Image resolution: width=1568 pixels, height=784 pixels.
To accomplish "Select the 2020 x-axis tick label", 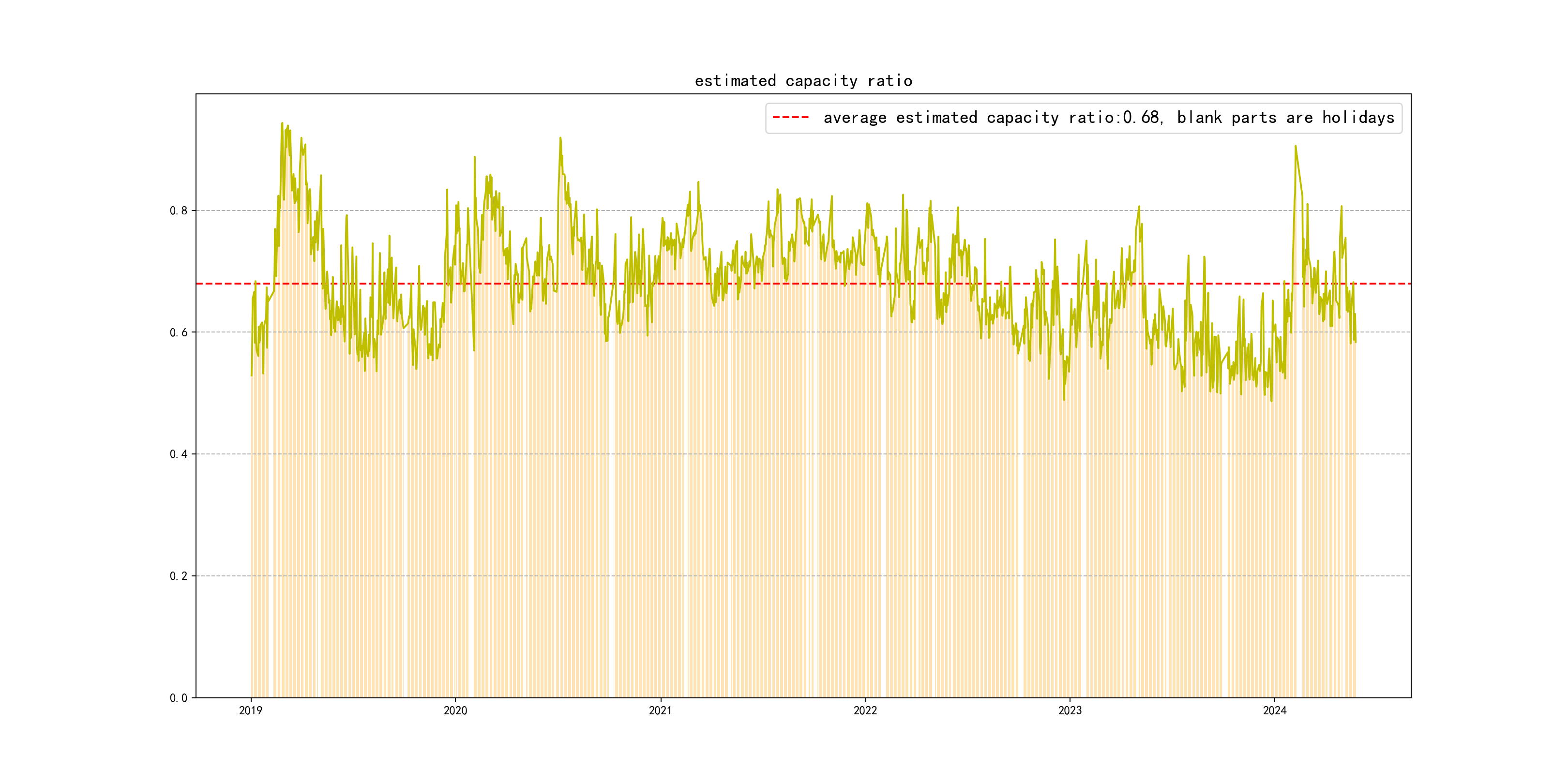I will (455, 711).
